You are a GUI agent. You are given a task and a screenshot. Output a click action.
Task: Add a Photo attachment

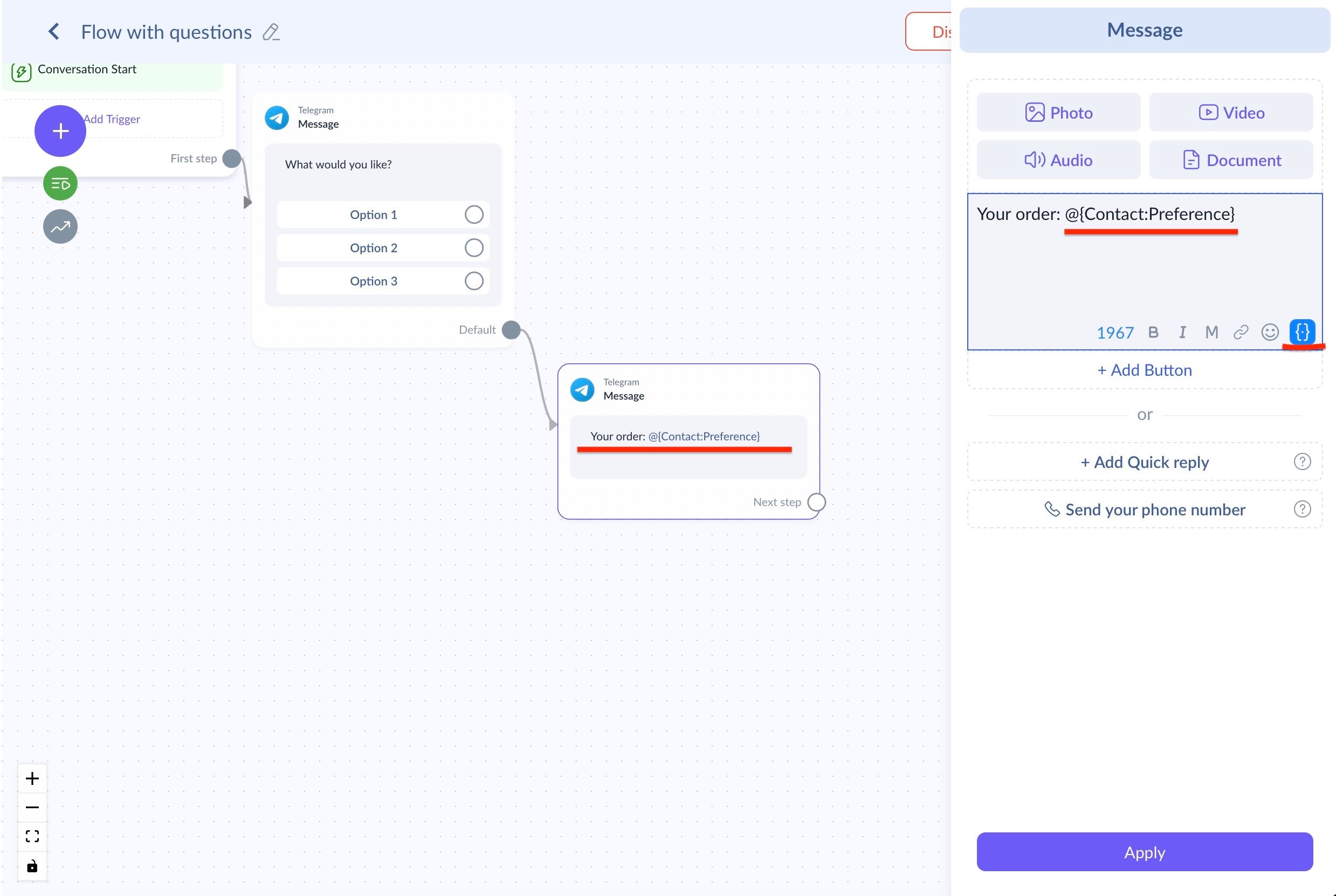[1058, 113]
